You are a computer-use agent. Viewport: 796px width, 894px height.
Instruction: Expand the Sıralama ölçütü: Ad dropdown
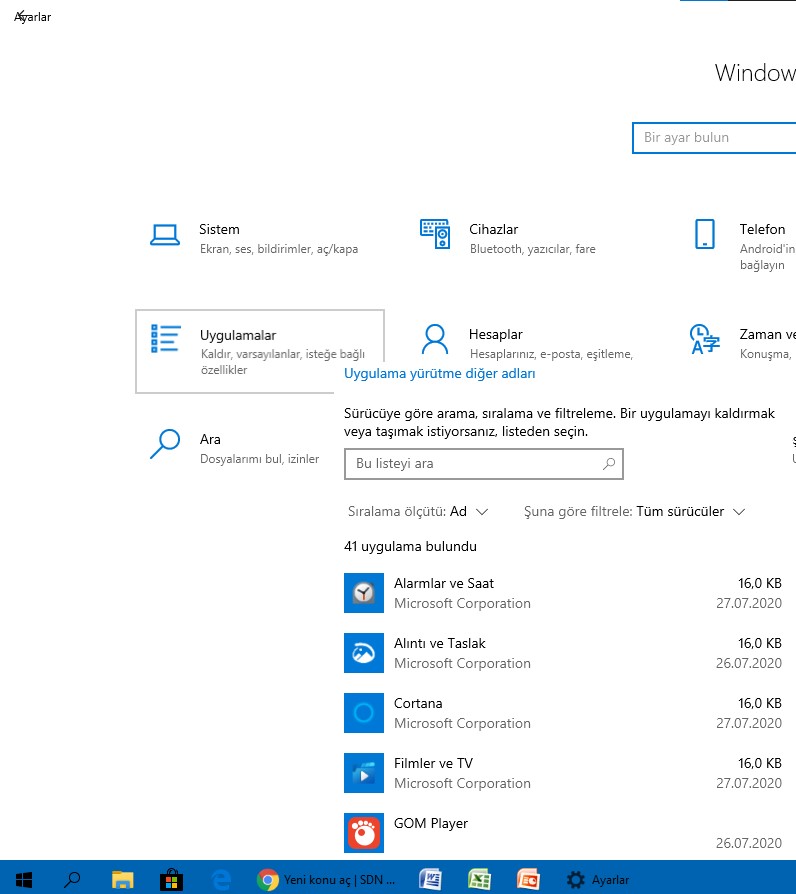[x=418, y=511]
